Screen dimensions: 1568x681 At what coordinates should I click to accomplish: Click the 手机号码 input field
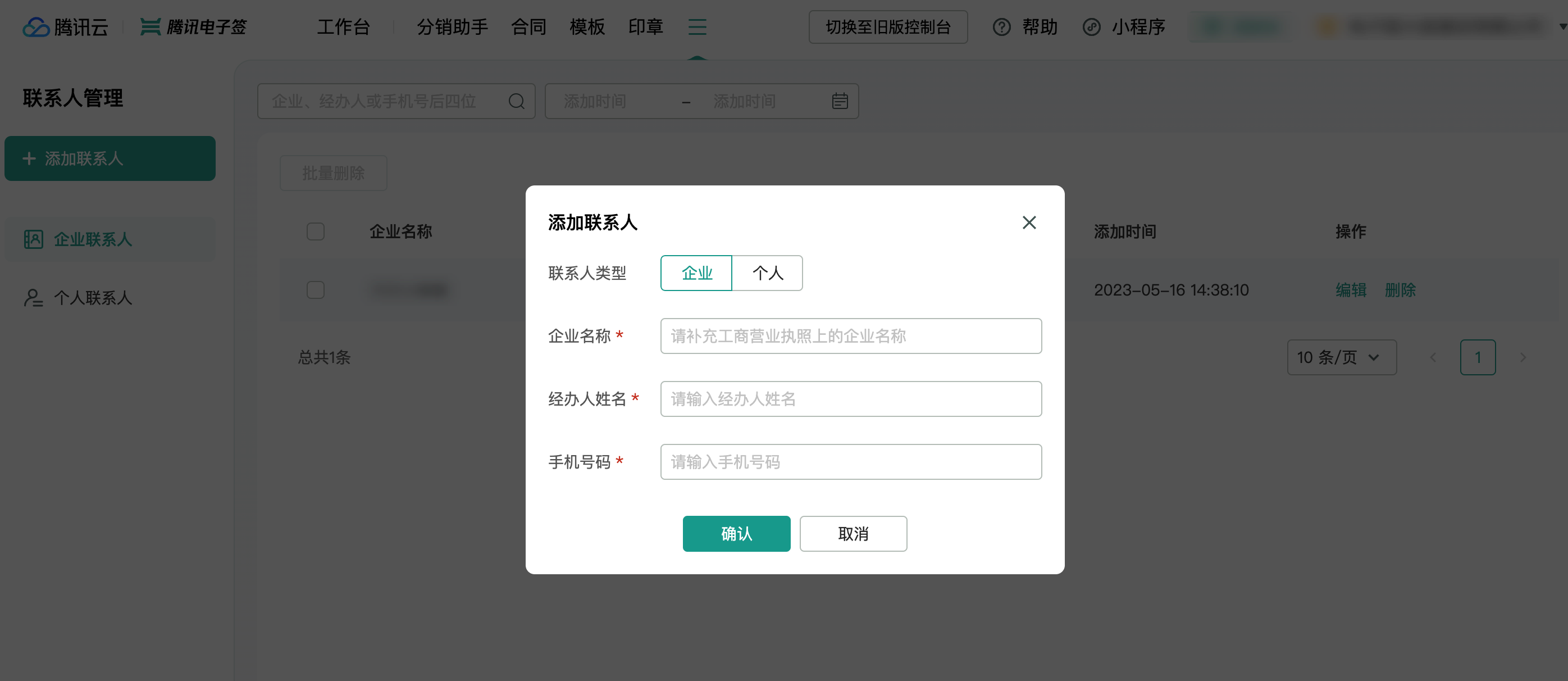point(851,462)
